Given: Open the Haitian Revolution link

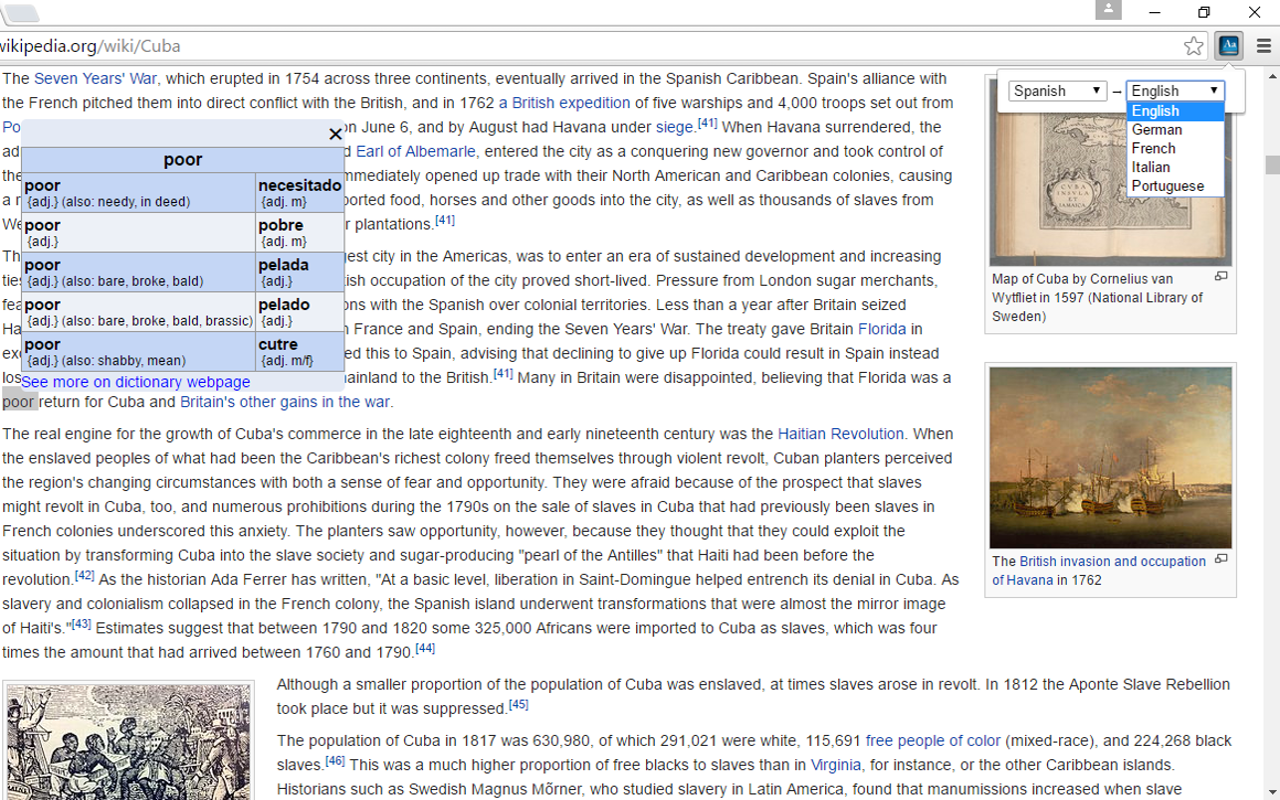Looking at the screenshot, I should coord(841,434).
